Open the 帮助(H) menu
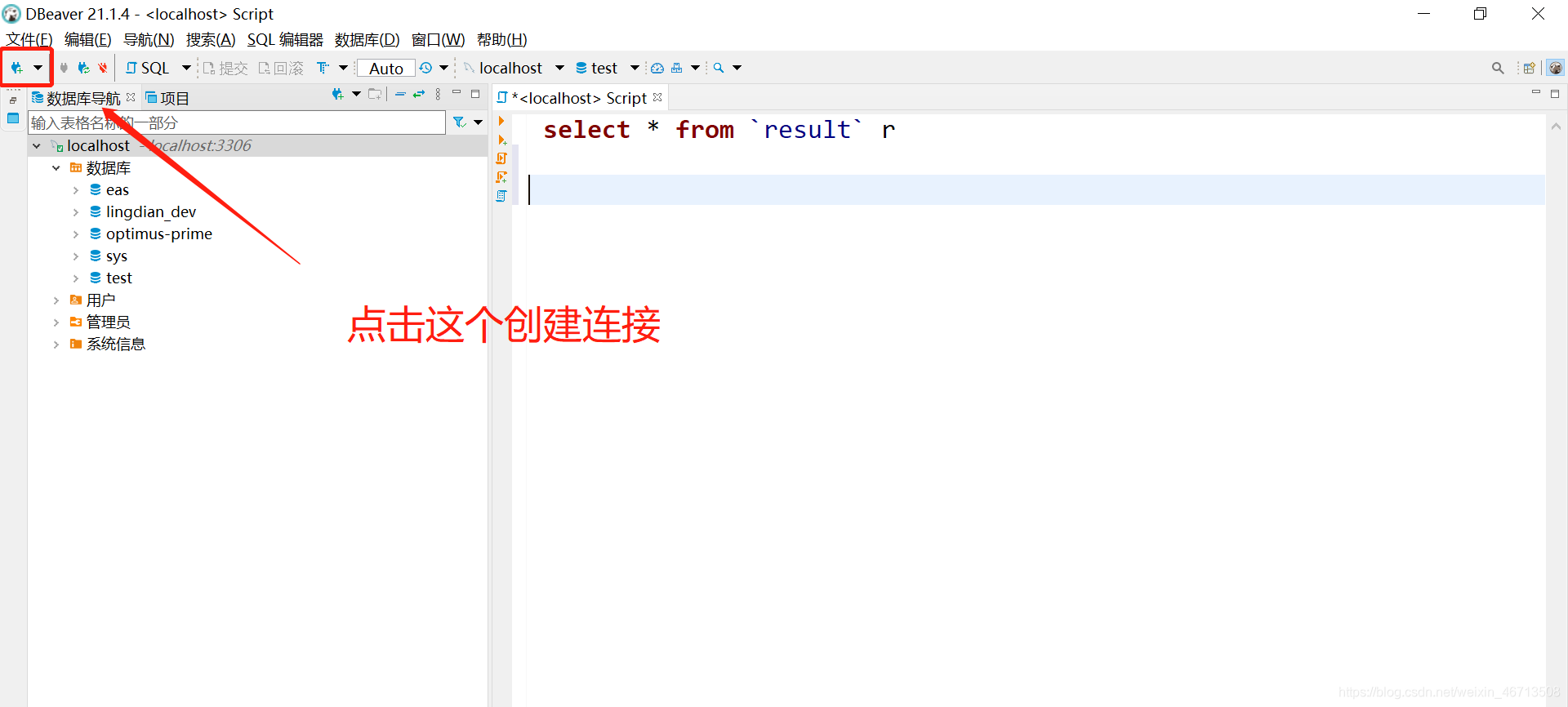1568x707 pixels. (x=501, y=40)
